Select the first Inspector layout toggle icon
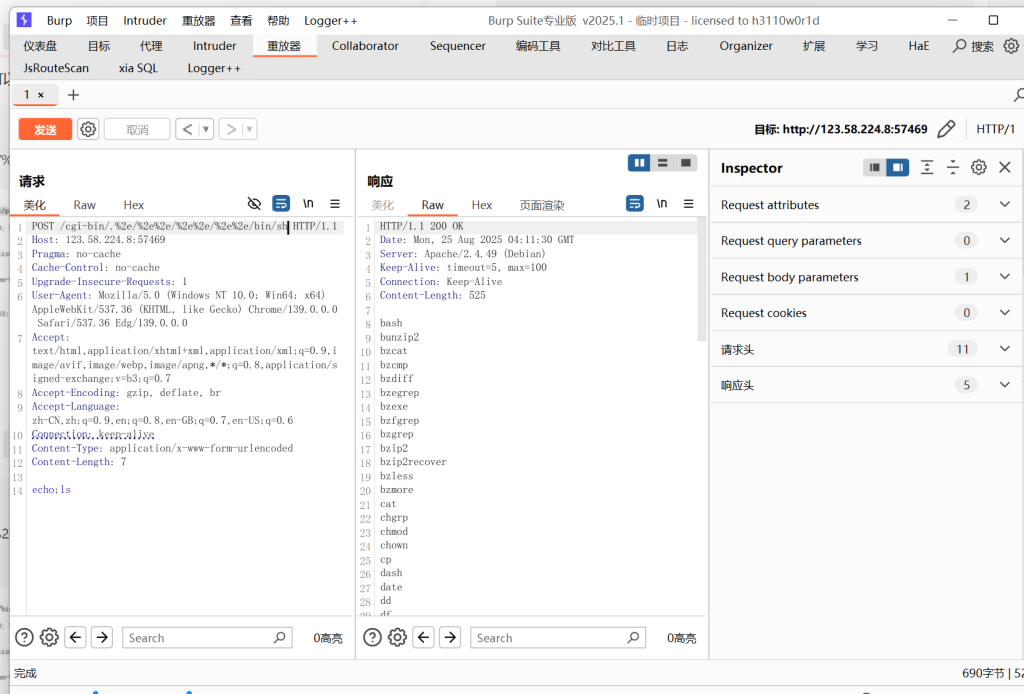Screen dimensions: 1024x694 874,168
